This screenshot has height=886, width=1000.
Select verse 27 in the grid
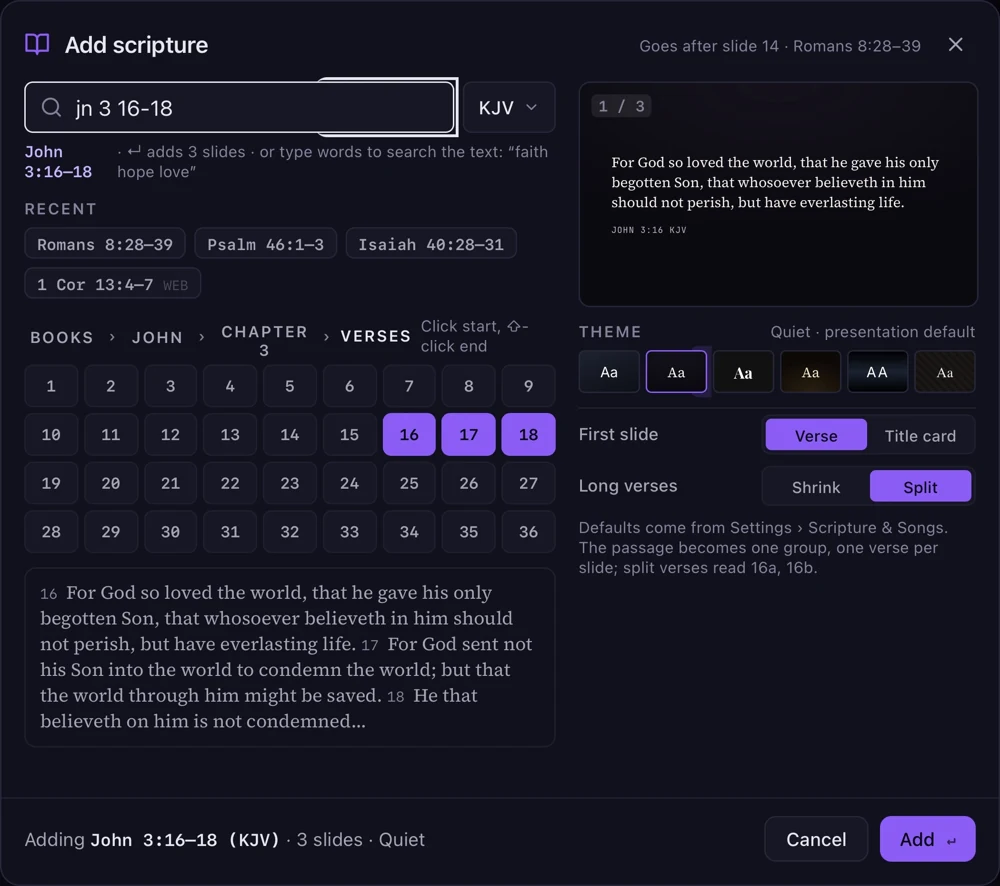pyautogui.click(x=528, y=483)
